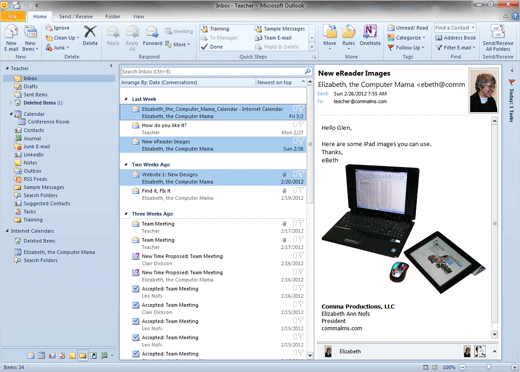
Task: Expand the Deleted Items folder
Action: [11, 102]
